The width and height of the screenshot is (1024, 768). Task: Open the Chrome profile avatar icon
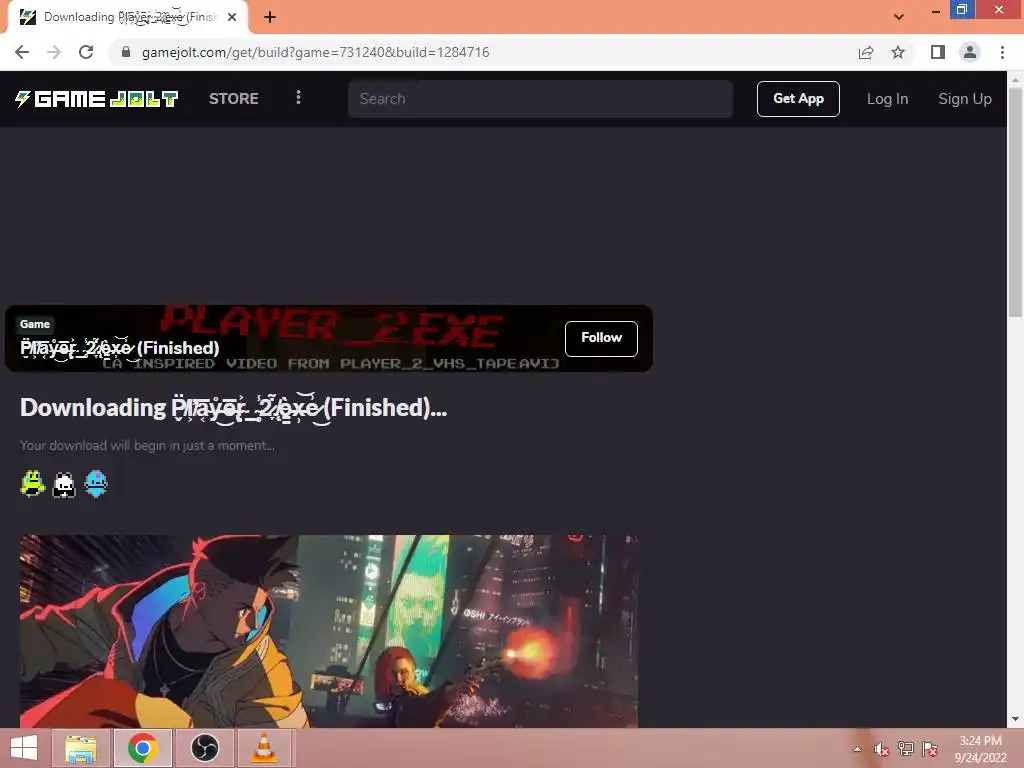click(970, 52)
